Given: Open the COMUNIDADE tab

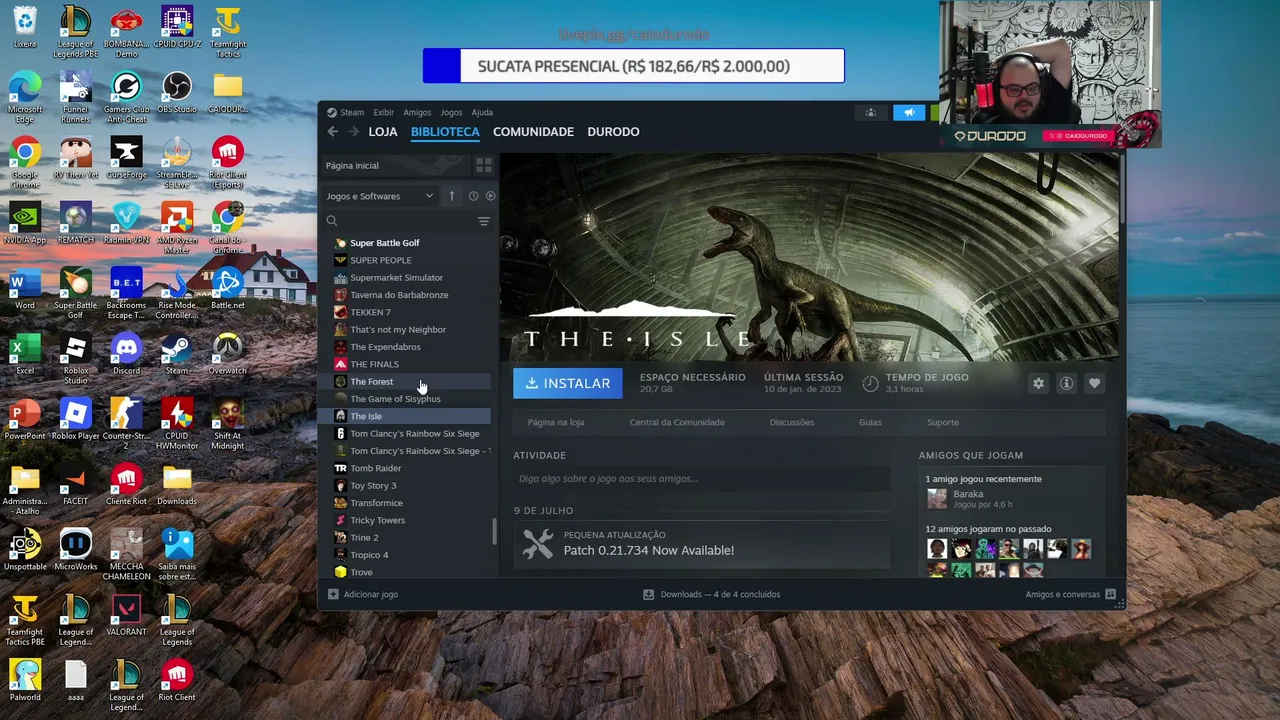Looking at the screenshot, I should pyautogui.click(x=533, y=132).
